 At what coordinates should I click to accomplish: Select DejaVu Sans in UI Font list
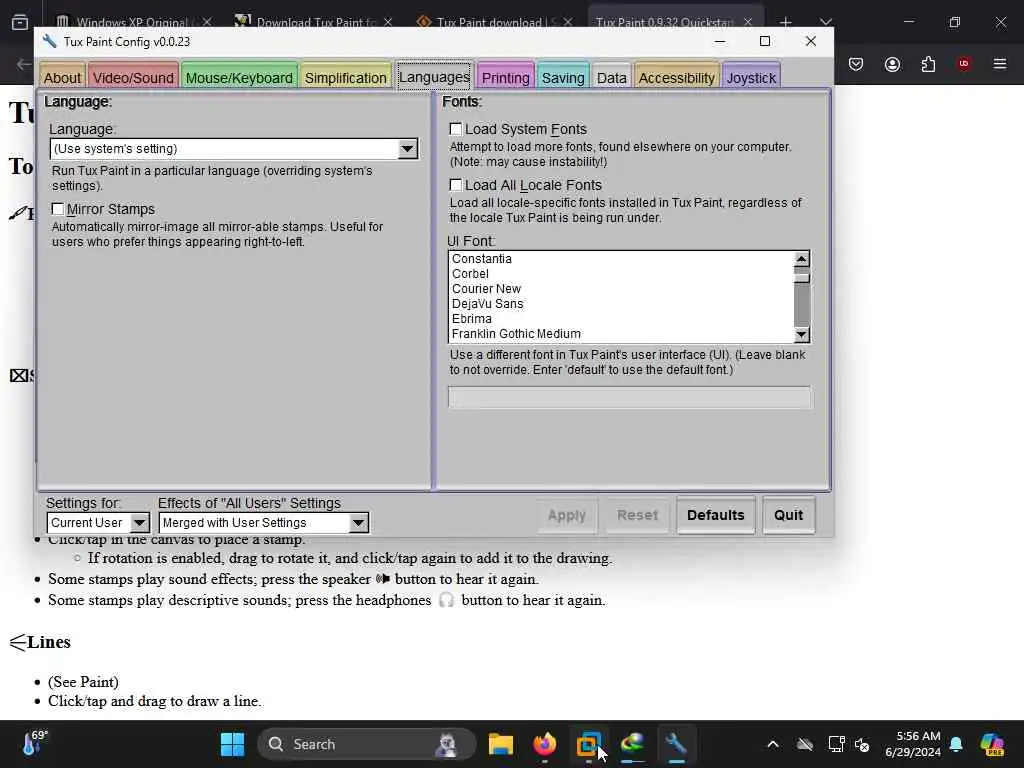488,304
